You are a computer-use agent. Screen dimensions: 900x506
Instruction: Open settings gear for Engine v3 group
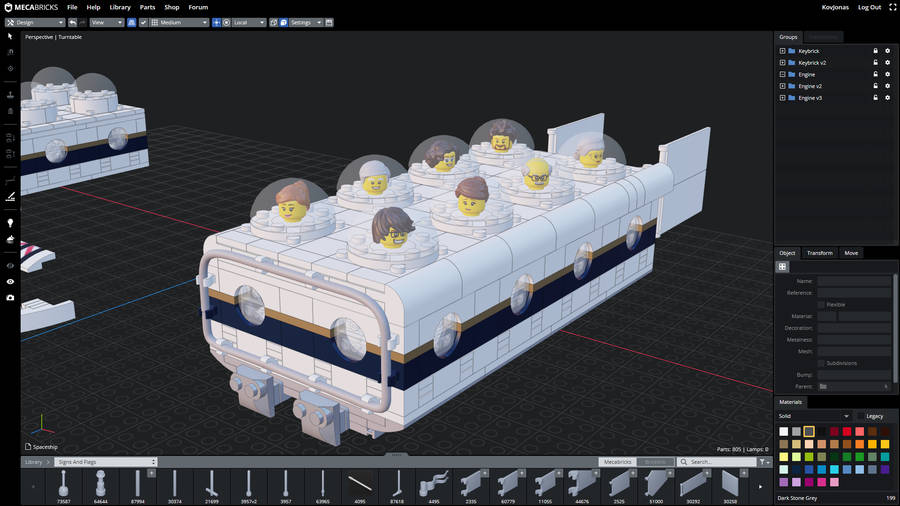887,98
